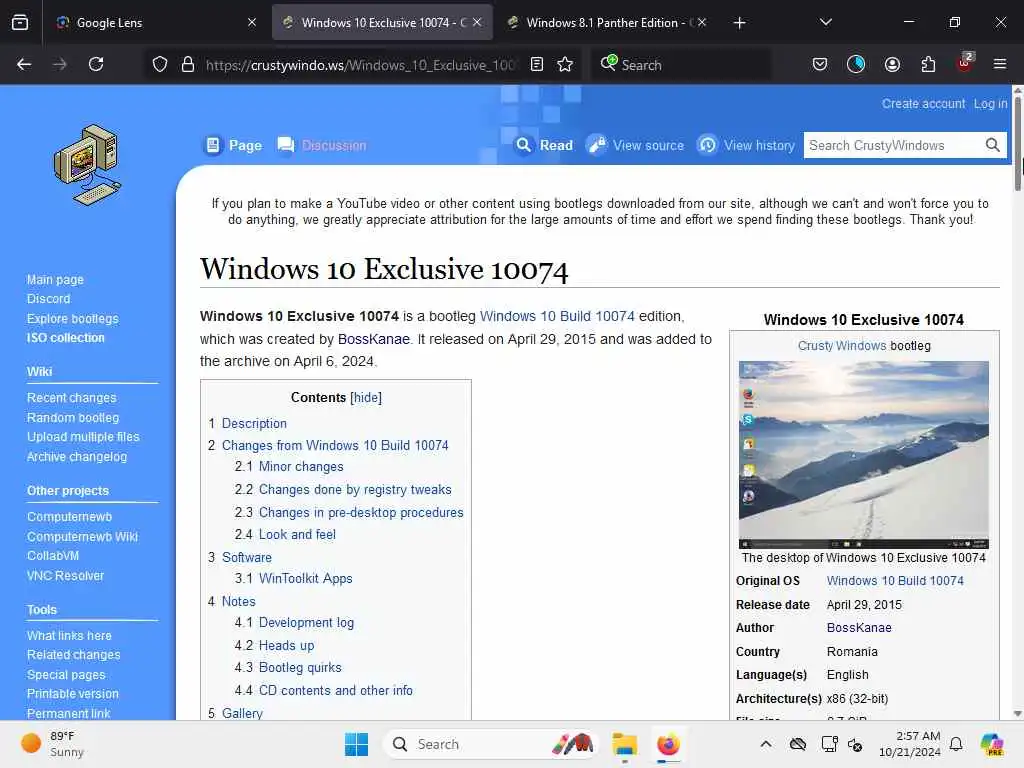
Task: Click Create account link
Action: pyautogui.click(x=923, y=104)
